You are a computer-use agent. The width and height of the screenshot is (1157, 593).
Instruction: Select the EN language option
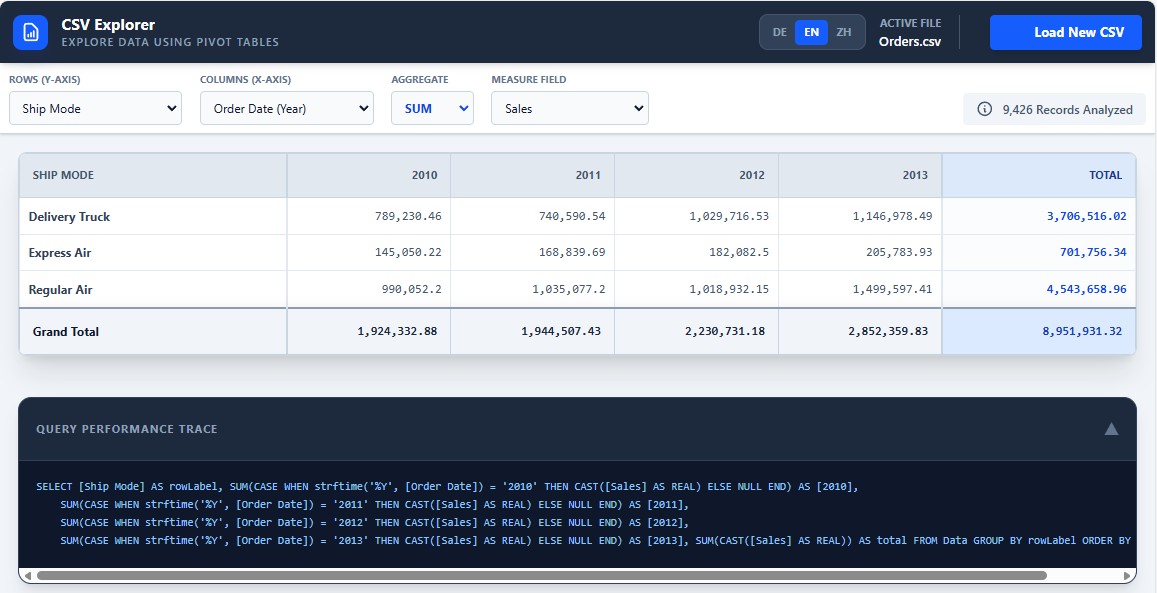(812, 32)
